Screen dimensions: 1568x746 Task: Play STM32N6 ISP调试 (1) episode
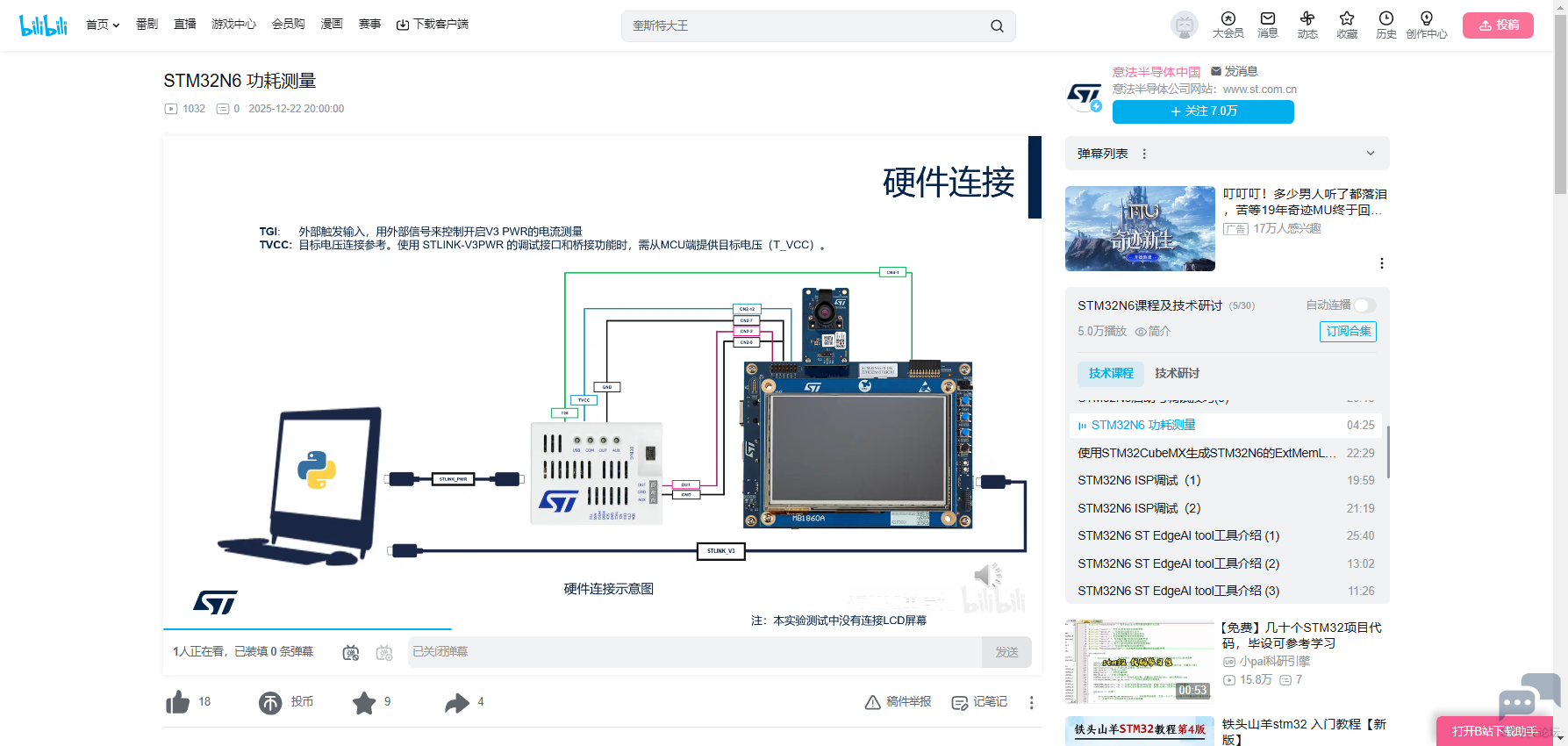[x=1226, y=481]
